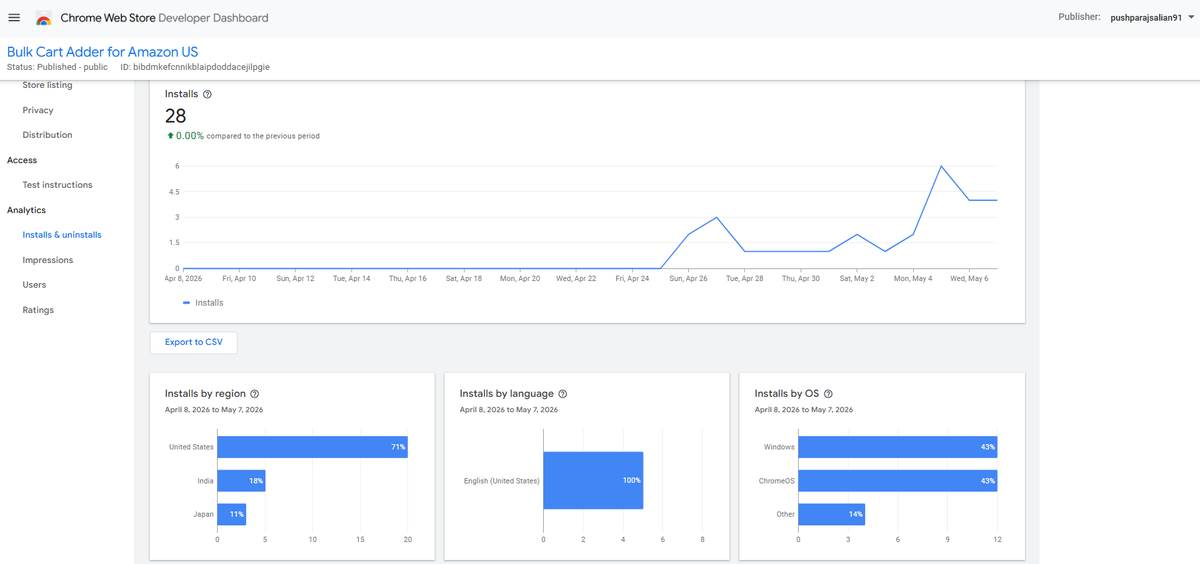1200x564 pixels.
Task: Click the India 18% bar
Action: 241,481
